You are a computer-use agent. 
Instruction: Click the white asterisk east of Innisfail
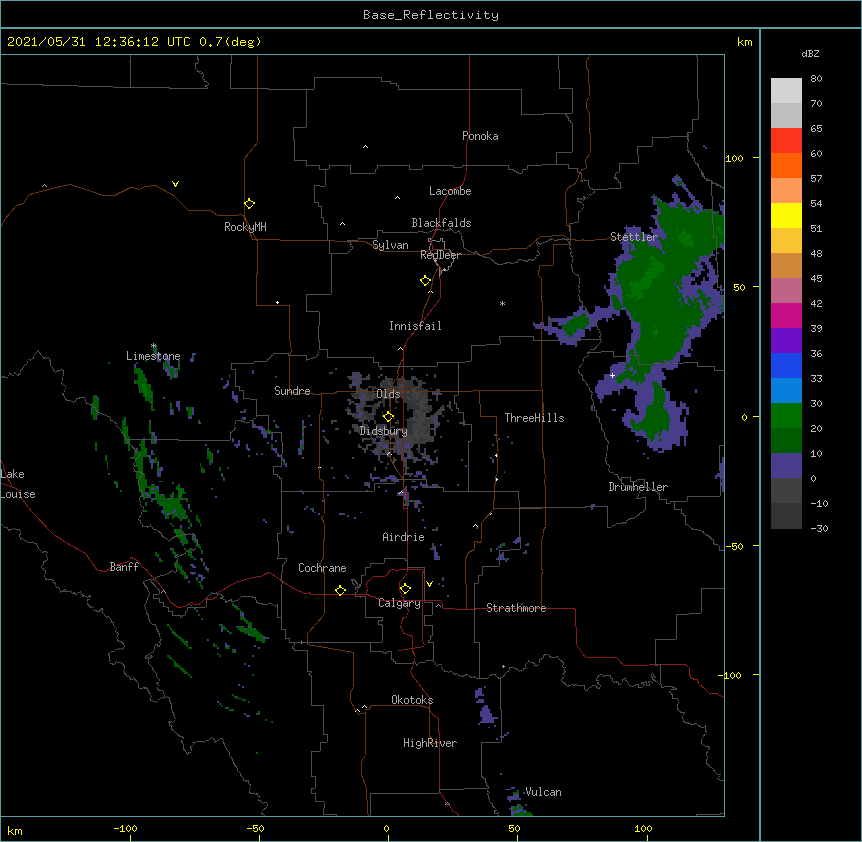point(502,303)
